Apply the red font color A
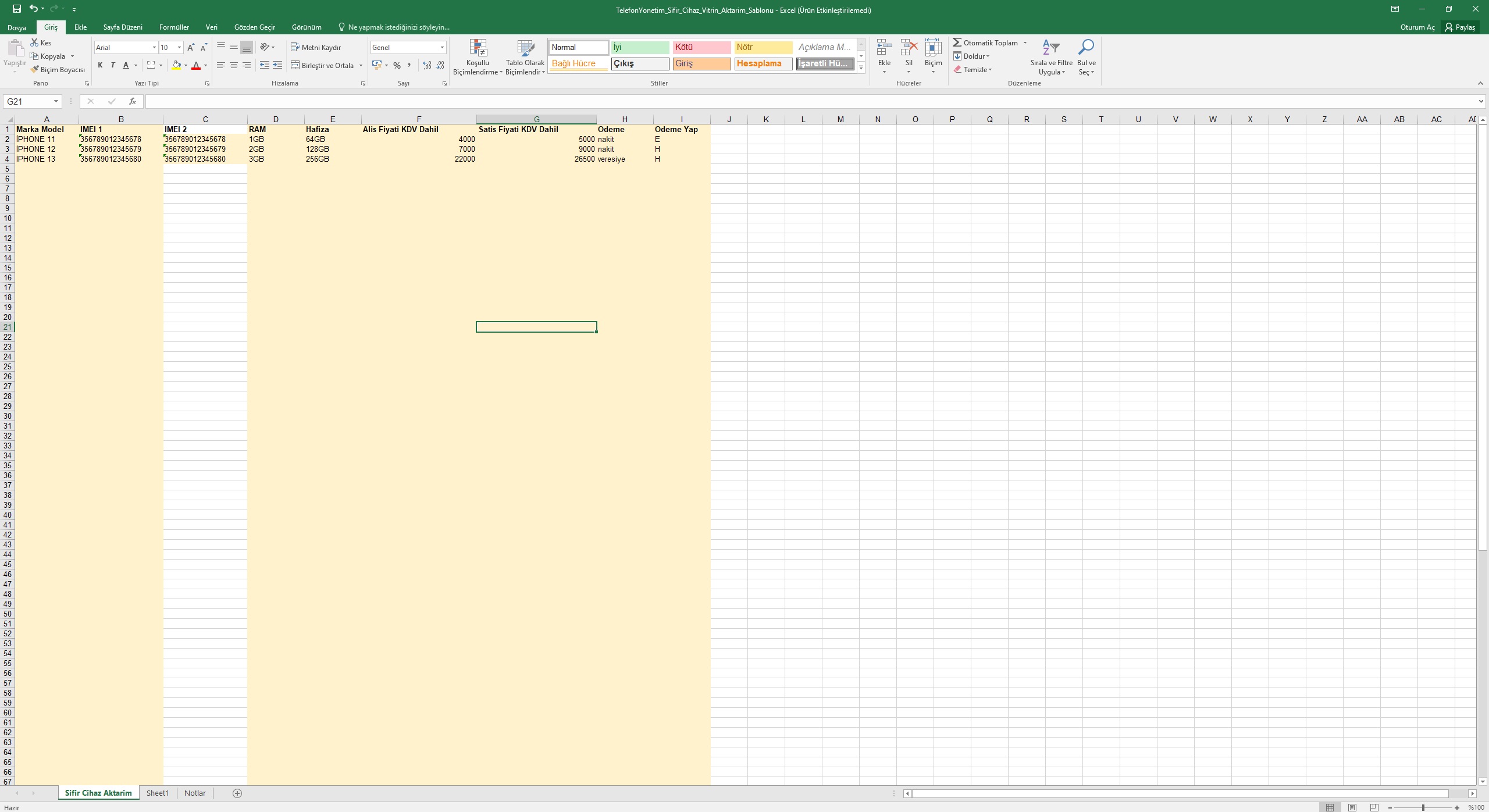This screenshot has width=1489, height=812. (196, 65)
